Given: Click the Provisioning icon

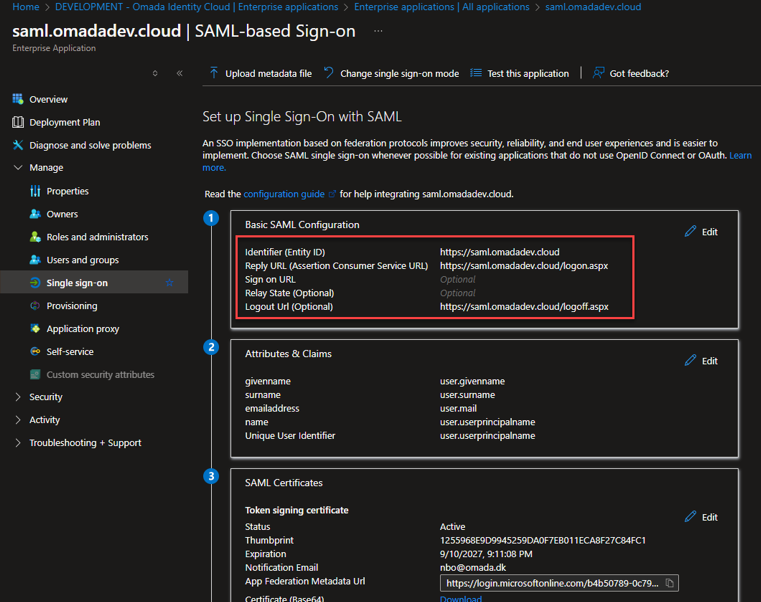Looking at the screenshot, I should click(x=35, y=305).
